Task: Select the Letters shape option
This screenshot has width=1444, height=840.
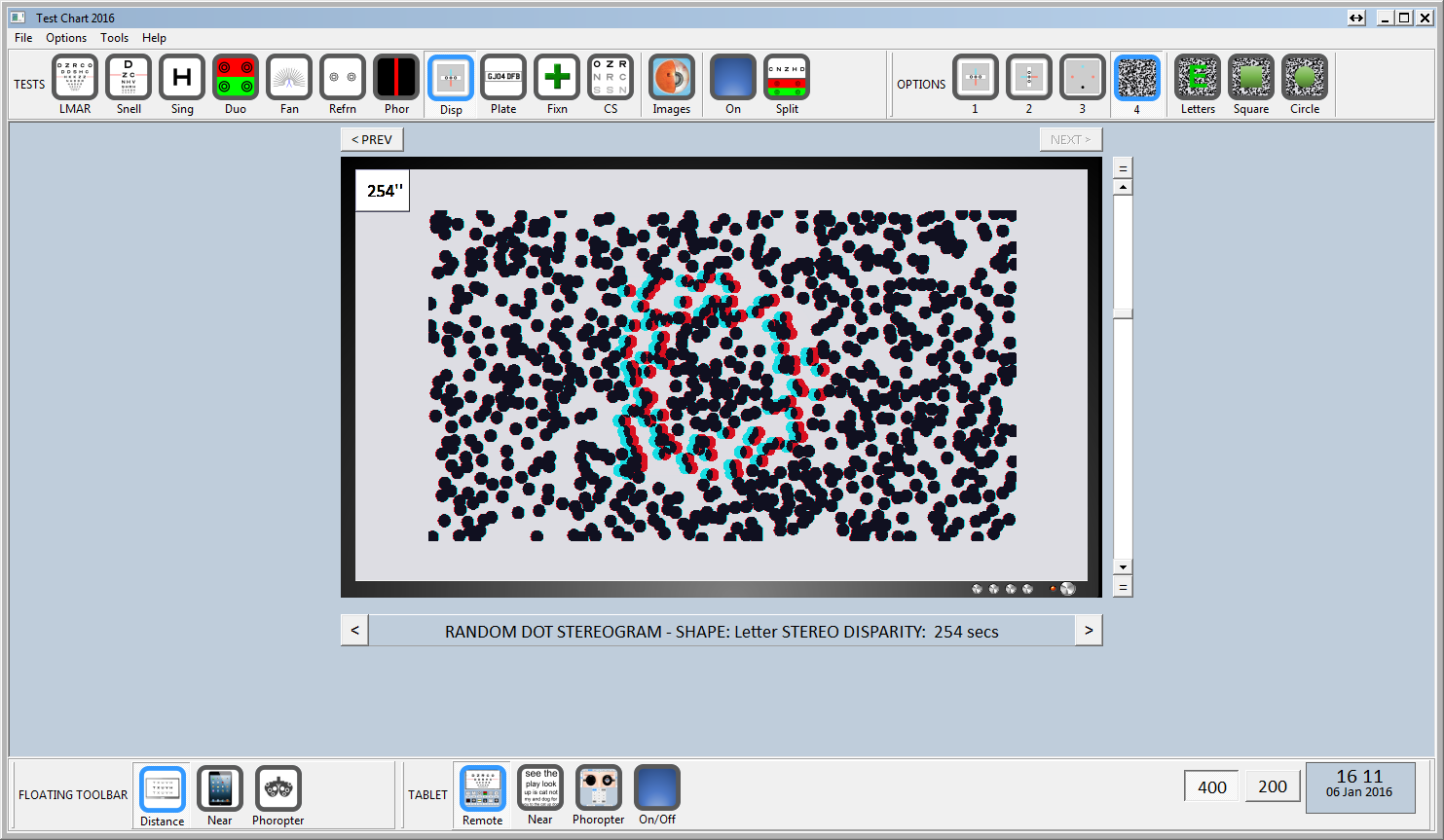Action: pos(1198,78)
